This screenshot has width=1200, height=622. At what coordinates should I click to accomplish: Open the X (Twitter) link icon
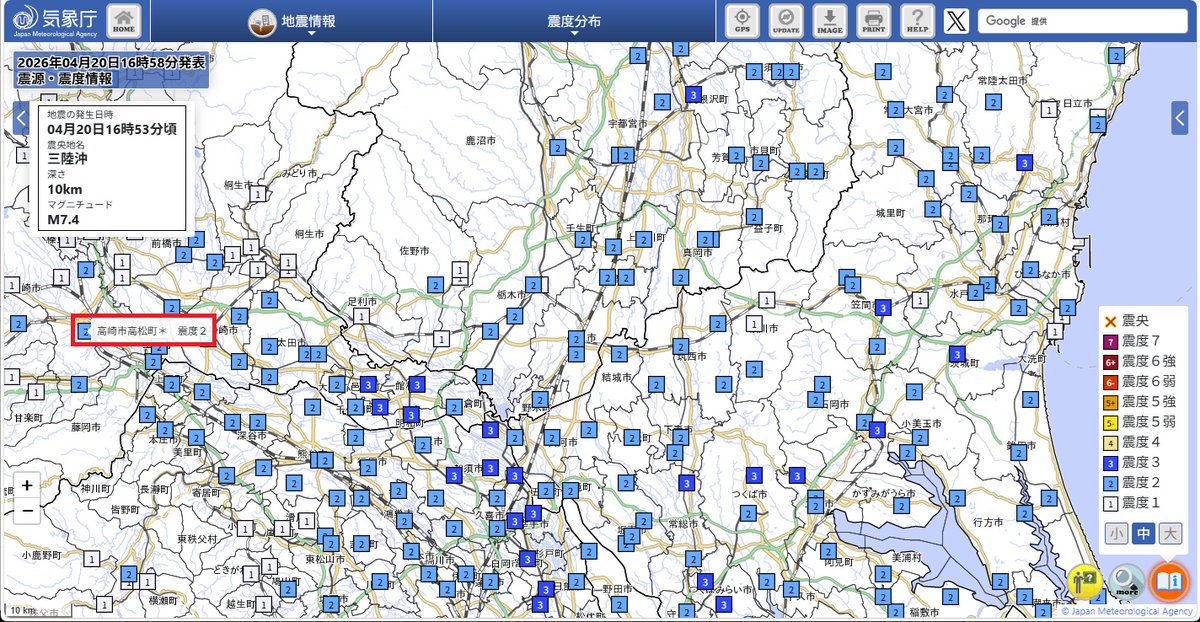pyautogui.click(x=958, y=21)
